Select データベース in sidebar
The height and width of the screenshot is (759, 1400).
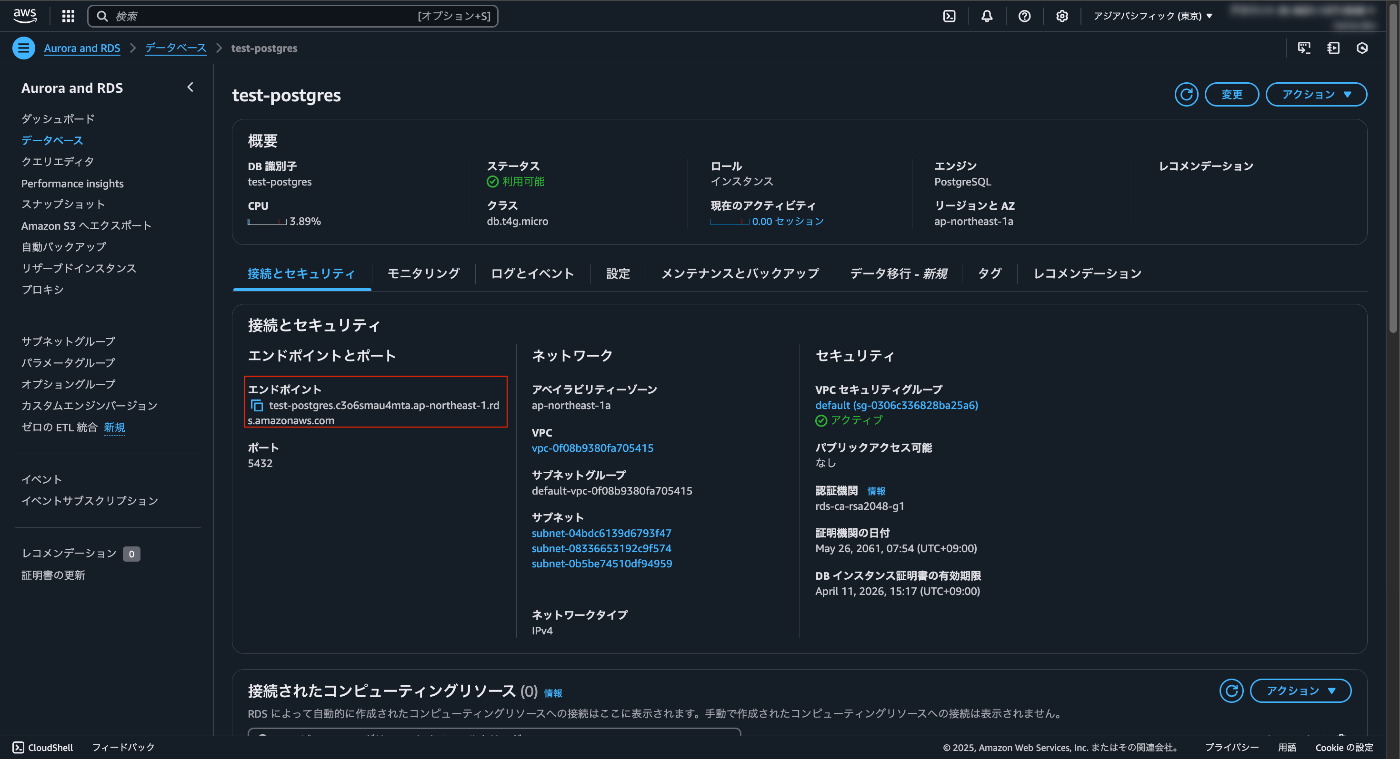[x=52, y=140]
